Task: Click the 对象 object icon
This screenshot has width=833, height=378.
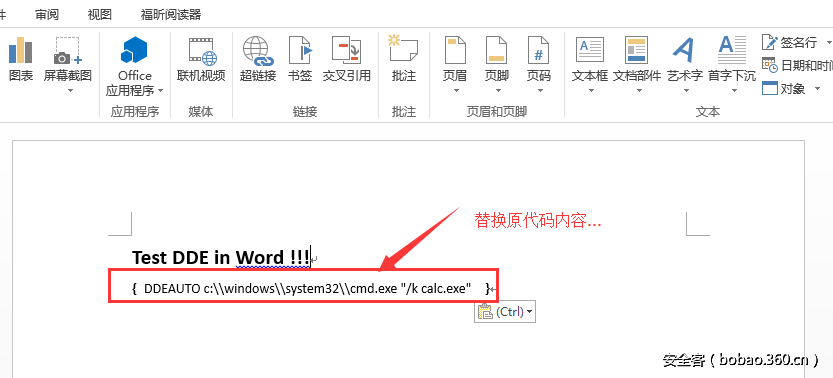Action: click(770, 88)
